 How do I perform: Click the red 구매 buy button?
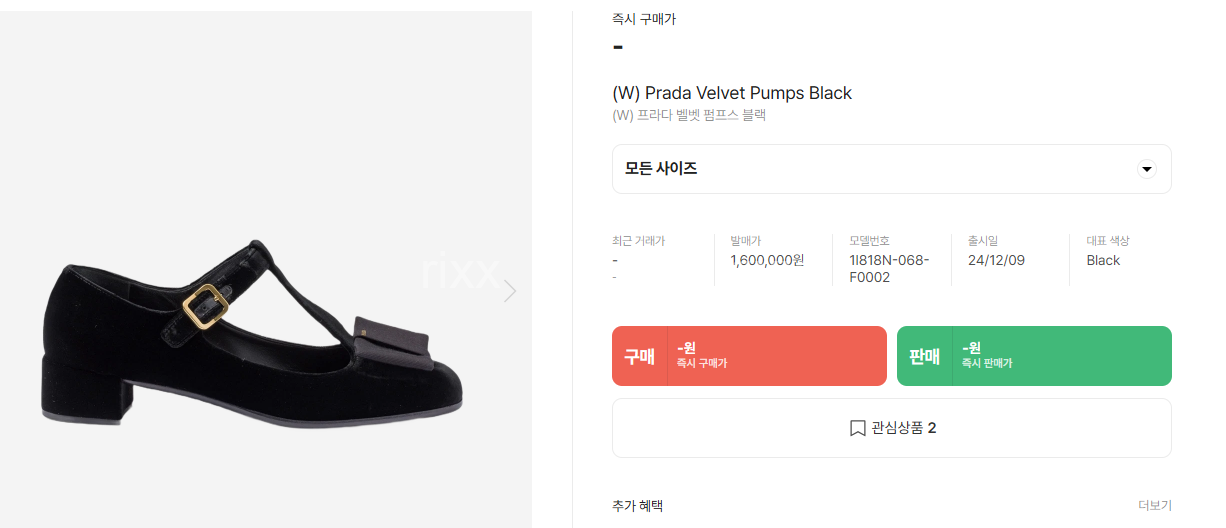coord(749,356)
